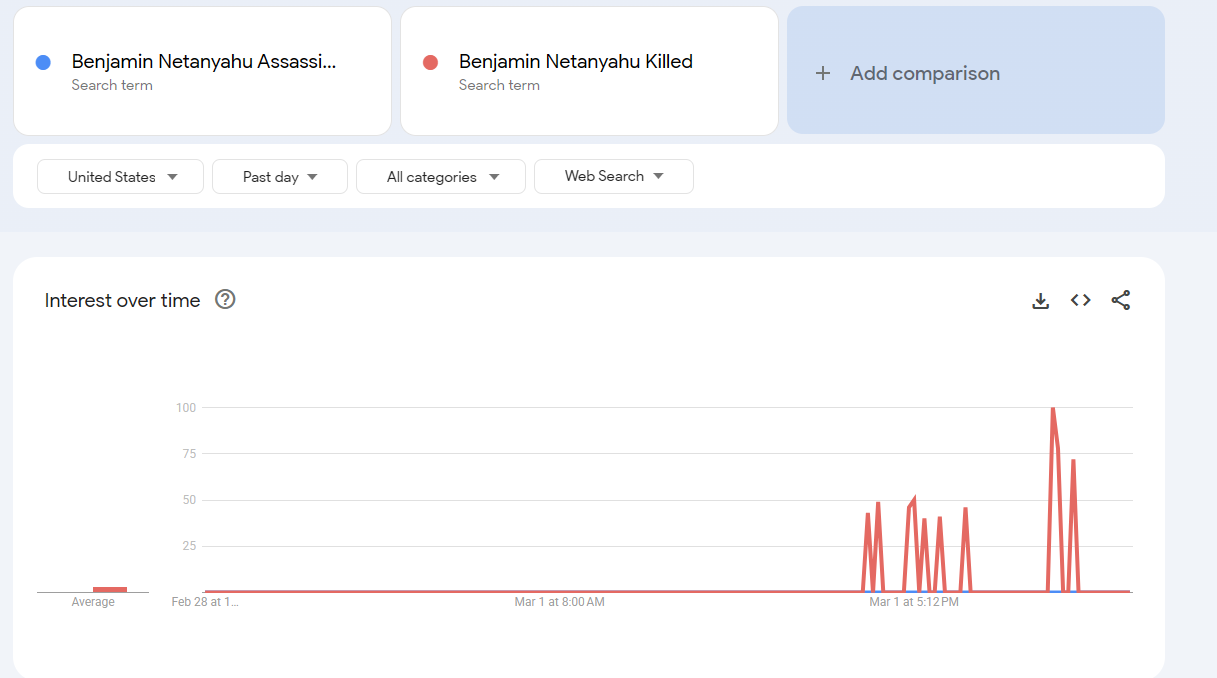Click the blue dot of first search term

point(43,62)
